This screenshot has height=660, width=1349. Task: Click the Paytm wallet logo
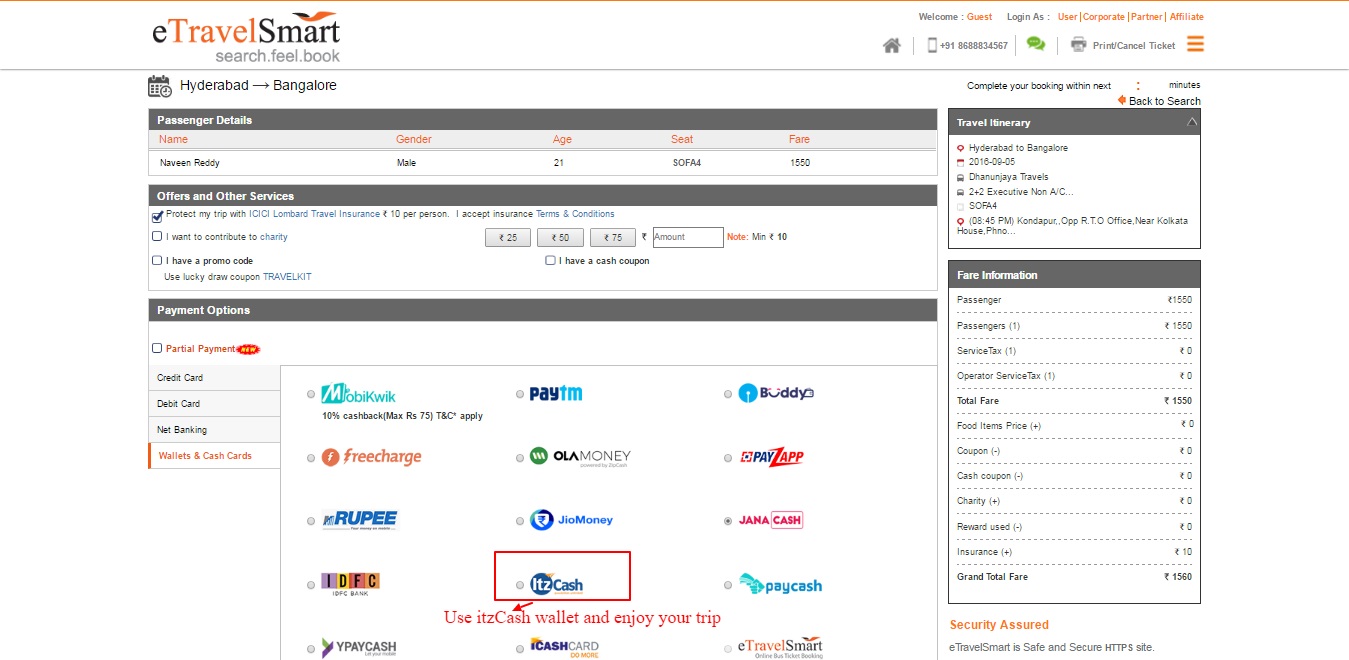click(x=556, y=393)
